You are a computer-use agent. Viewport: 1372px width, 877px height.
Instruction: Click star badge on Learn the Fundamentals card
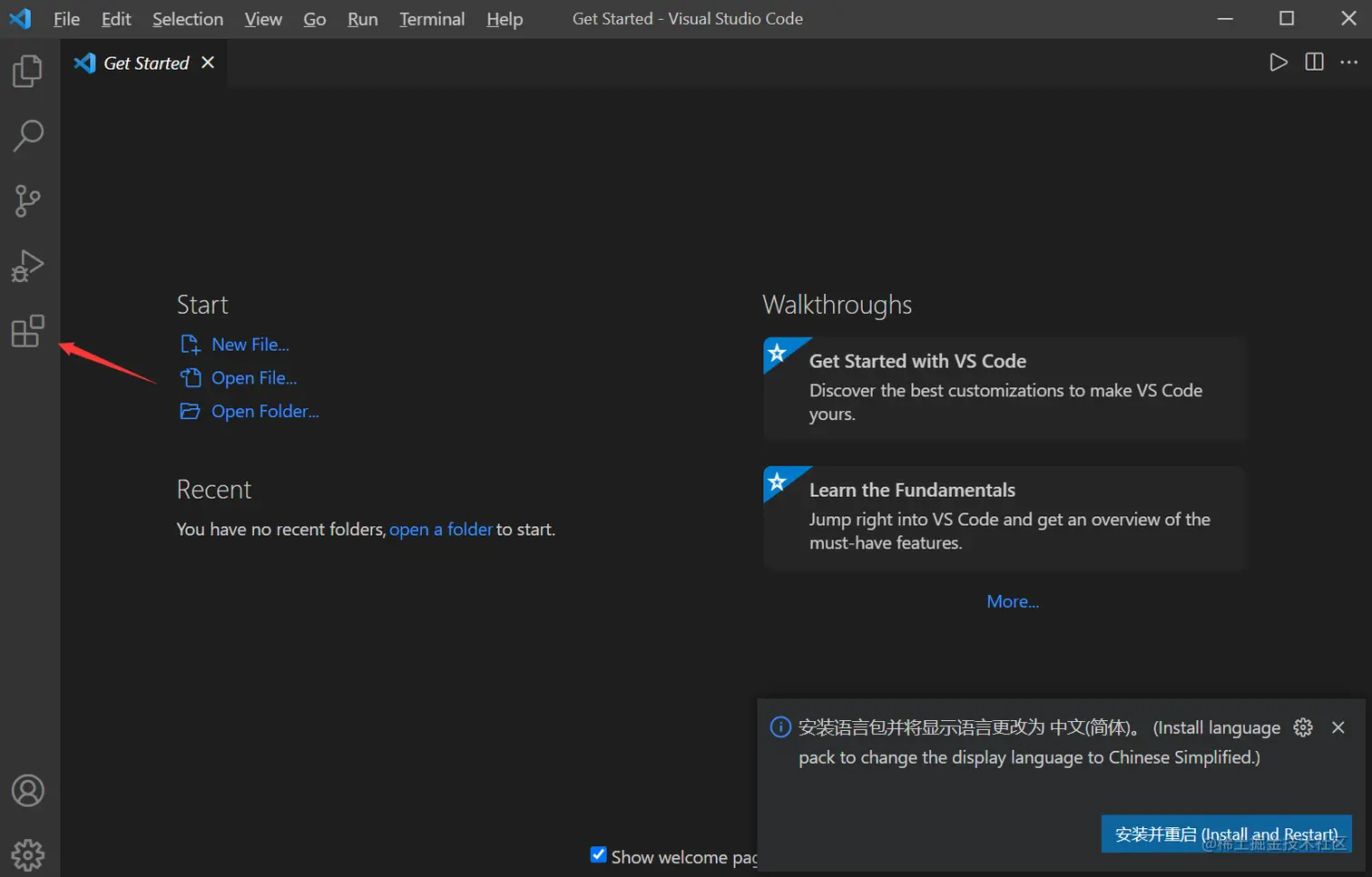pyautogui.click(x=778, y=481)
